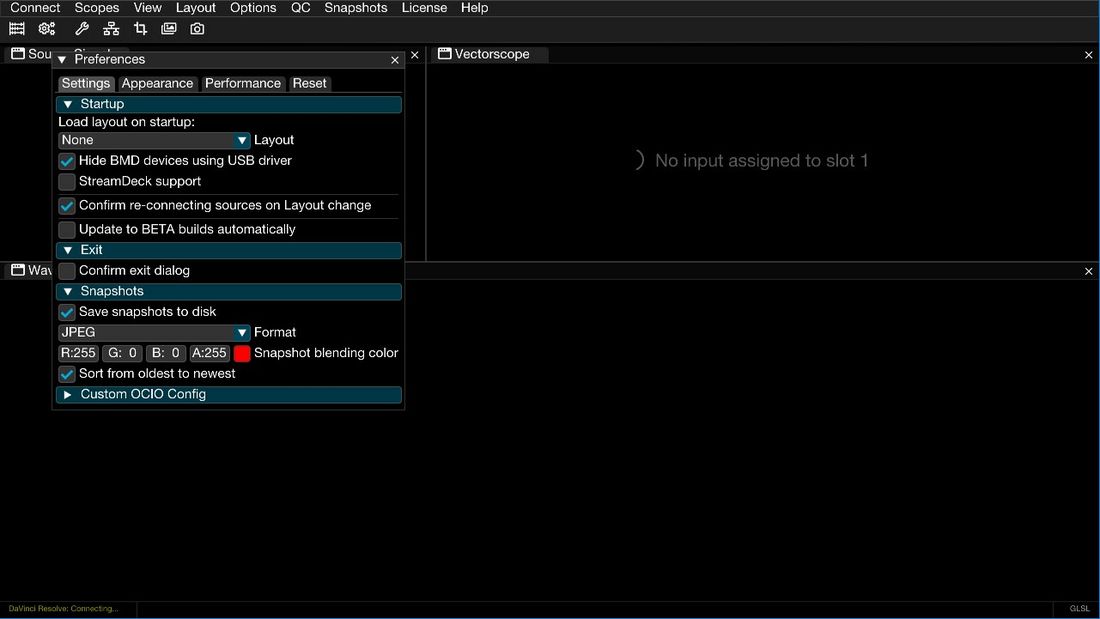The image size is (1100, 619).
Task: Open the snapshot Format dropdown showing JPEG
Action: pos(154,333)
